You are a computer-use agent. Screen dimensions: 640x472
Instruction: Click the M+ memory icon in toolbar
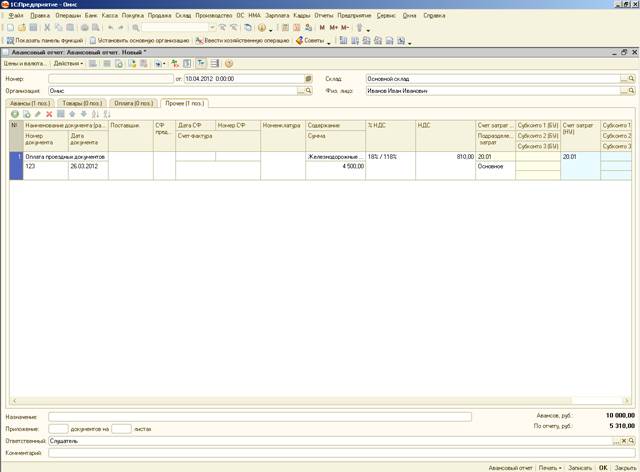pyautogui.click(x=333, y=28)
